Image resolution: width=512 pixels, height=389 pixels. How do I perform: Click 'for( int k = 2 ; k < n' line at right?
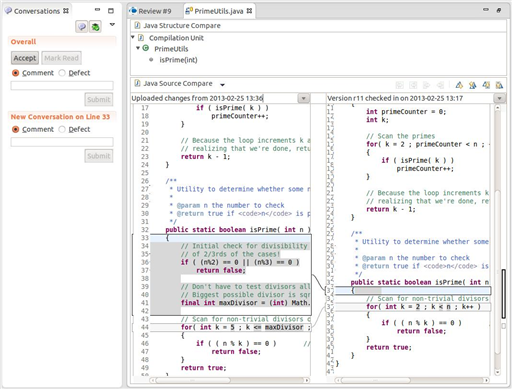423,307
